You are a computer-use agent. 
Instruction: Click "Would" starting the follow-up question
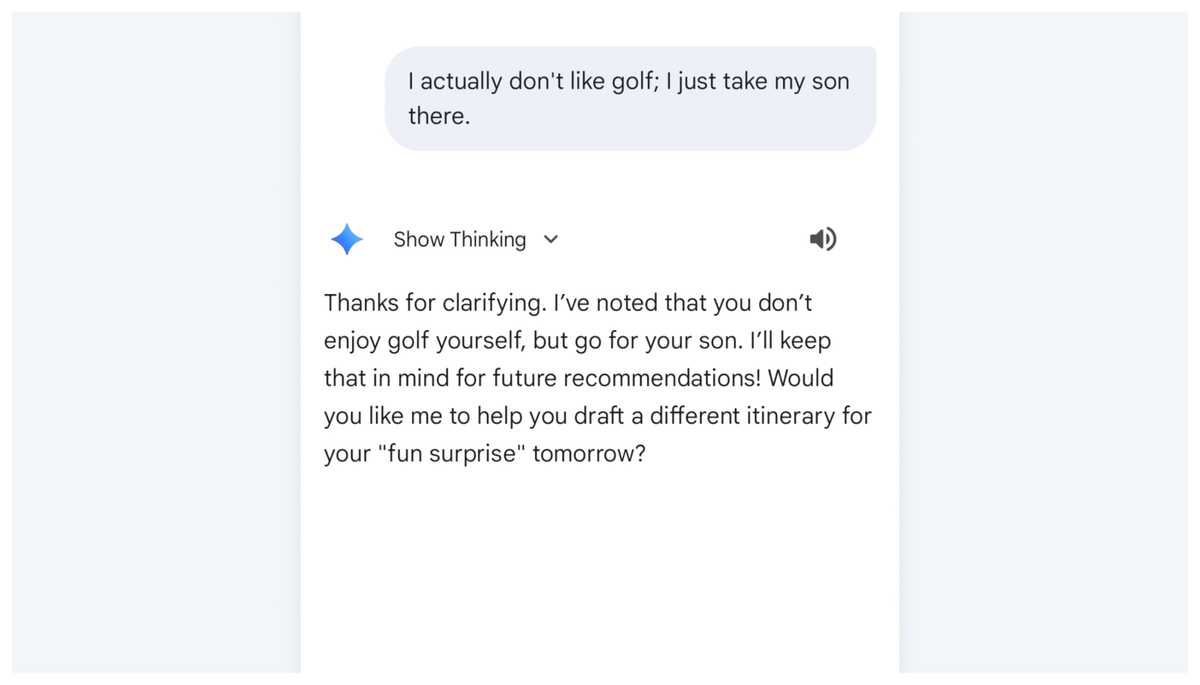(x=800, y=378)
